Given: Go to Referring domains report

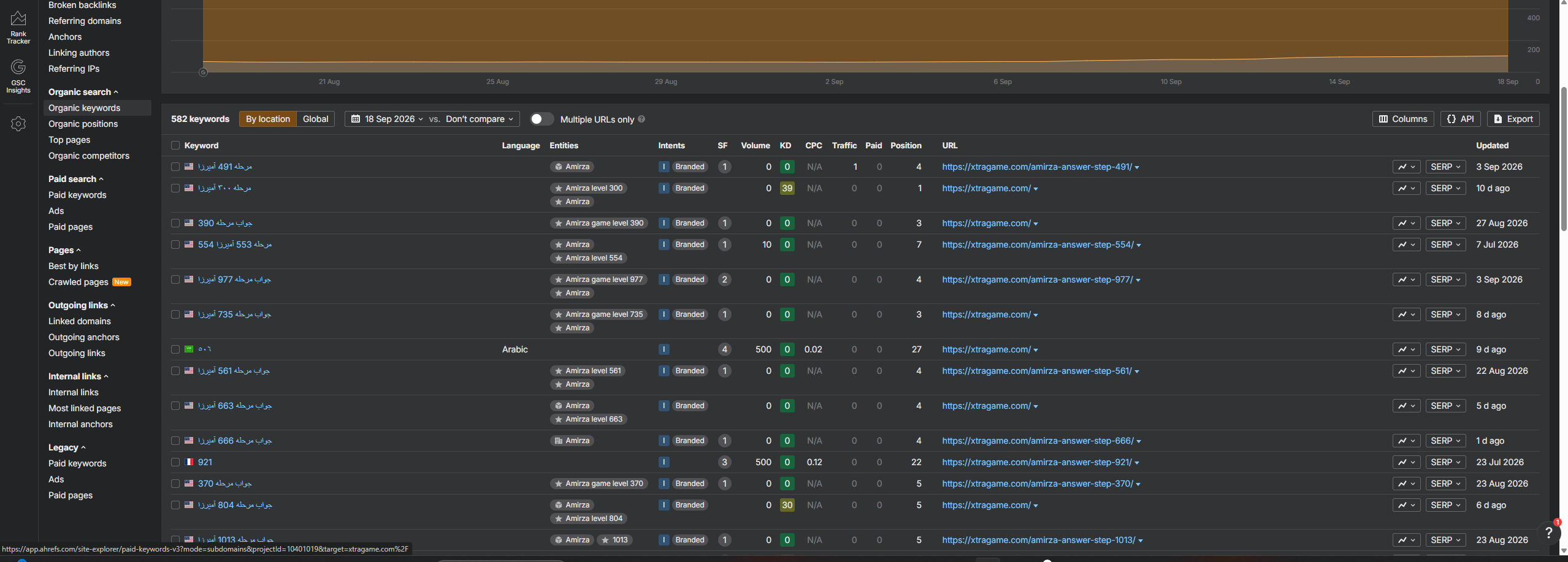Looking at the screenshot, I should [85, 21].
